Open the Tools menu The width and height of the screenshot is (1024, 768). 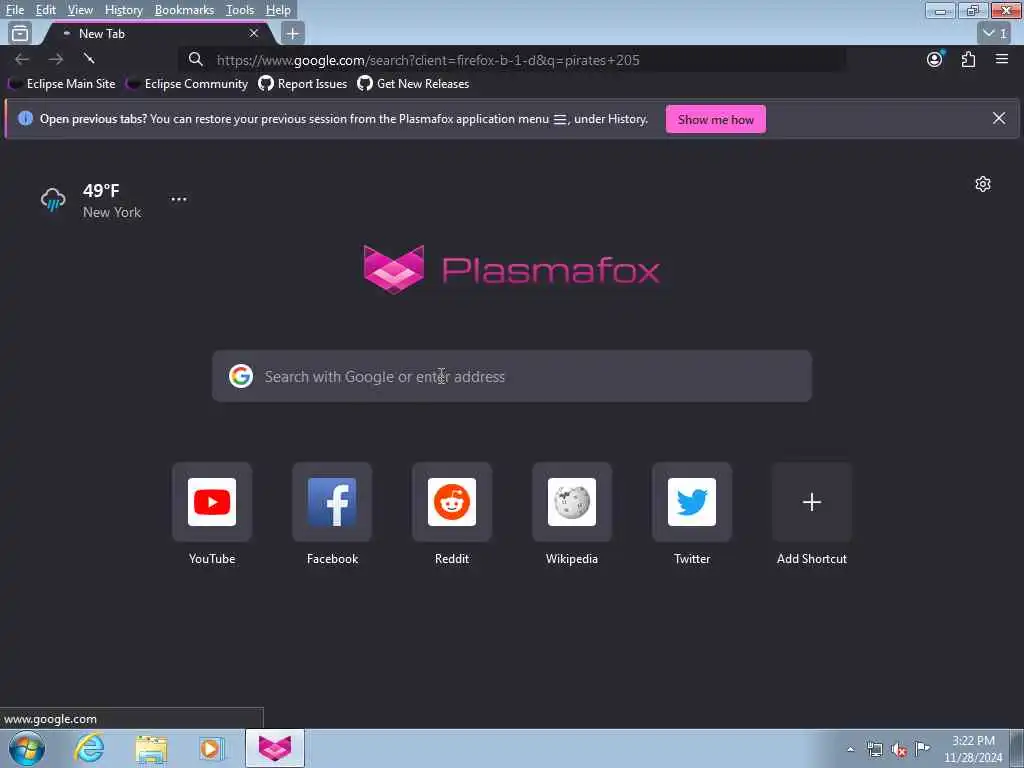[240, 10]
